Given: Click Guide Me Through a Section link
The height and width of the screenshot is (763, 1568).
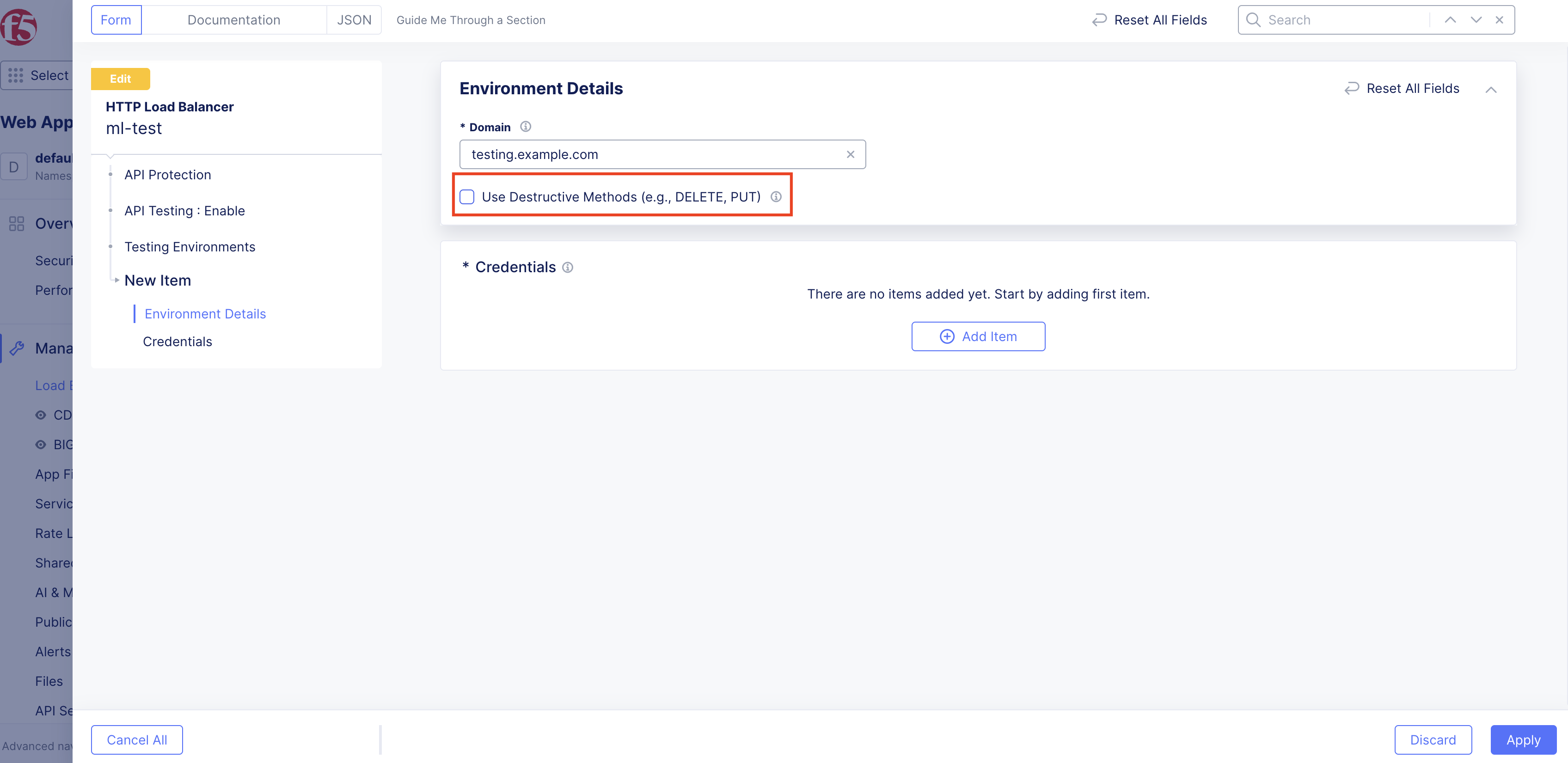Looking at the screenshot, I should pos(471,20).
